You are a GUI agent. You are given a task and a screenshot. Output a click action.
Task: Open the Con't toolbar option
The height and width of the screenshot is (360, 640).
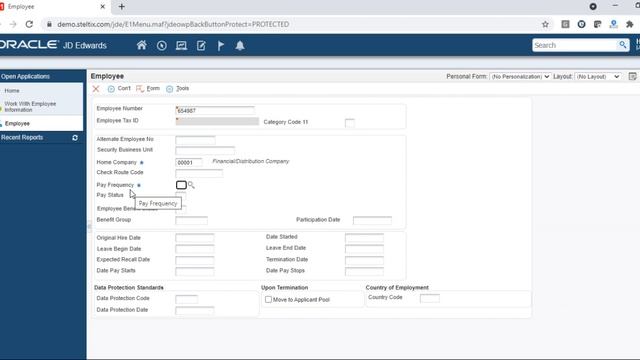pos(119,89)
